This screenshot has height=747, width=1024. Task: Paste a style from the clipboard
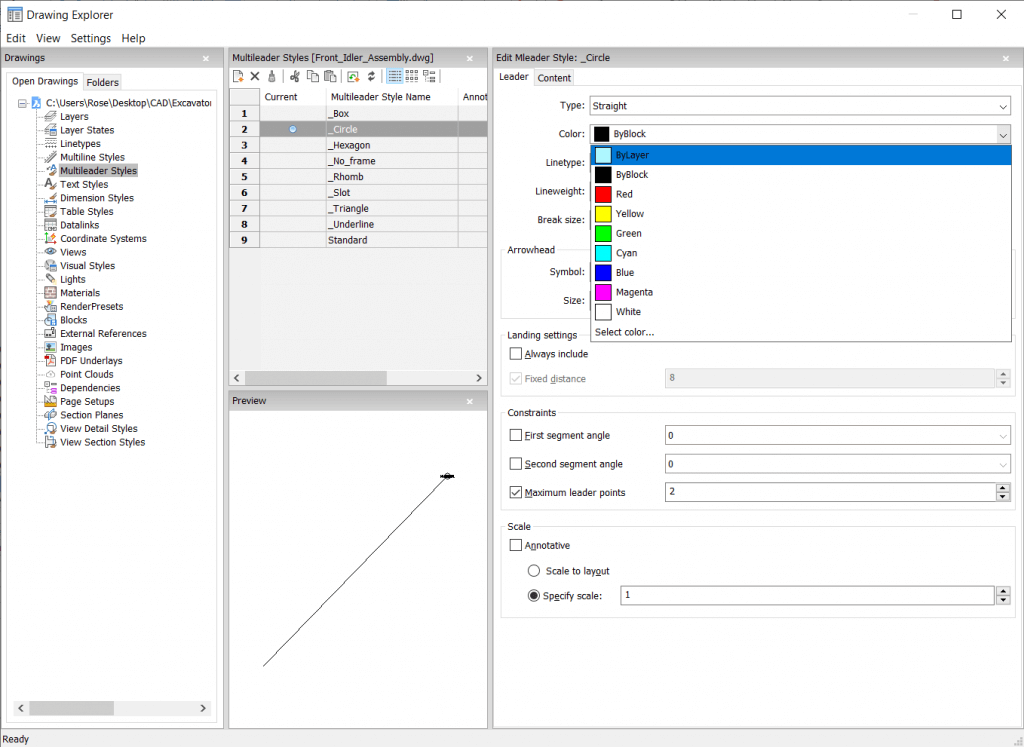331,76
